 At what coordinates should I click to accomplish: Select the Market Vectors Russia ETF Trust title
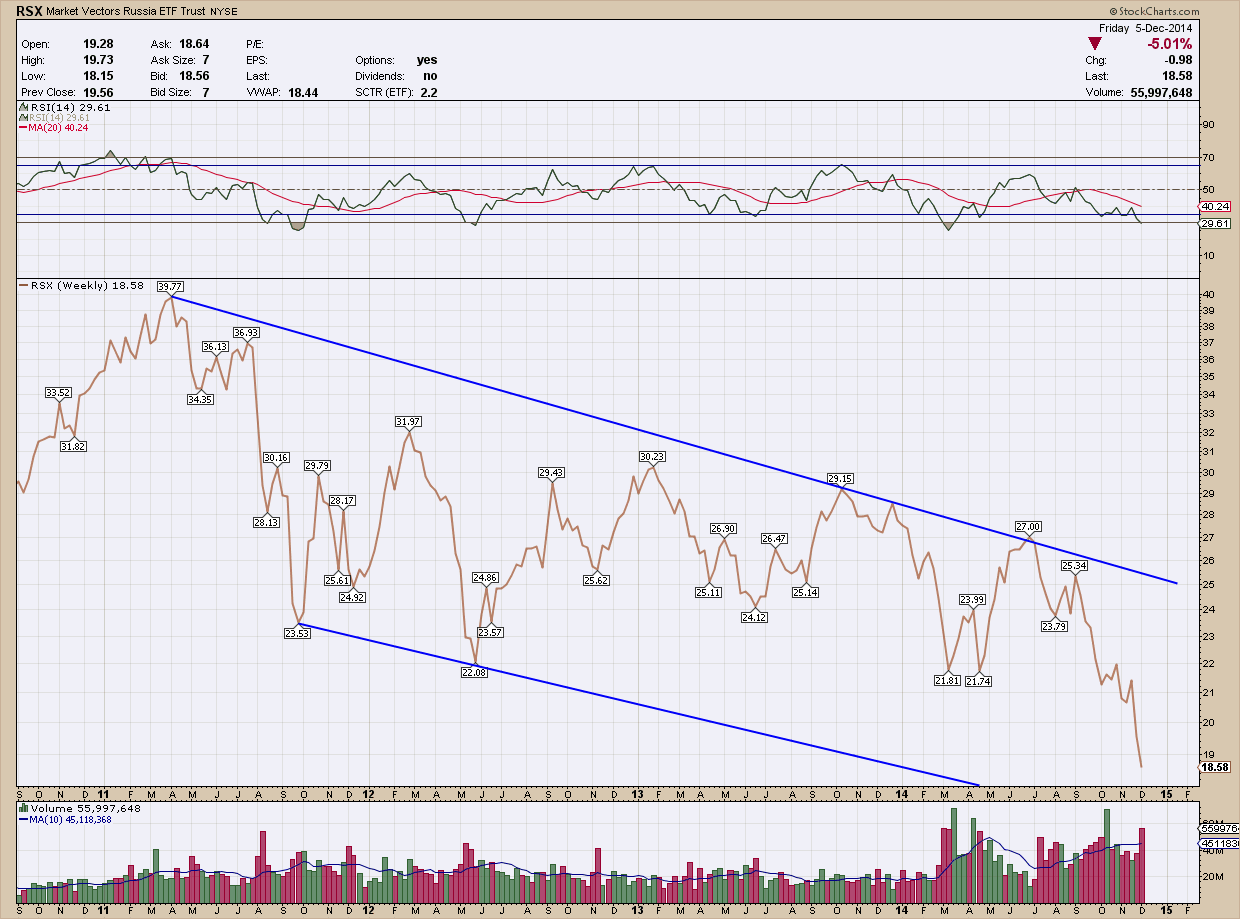pyautogui.click(x=125, y=13)
